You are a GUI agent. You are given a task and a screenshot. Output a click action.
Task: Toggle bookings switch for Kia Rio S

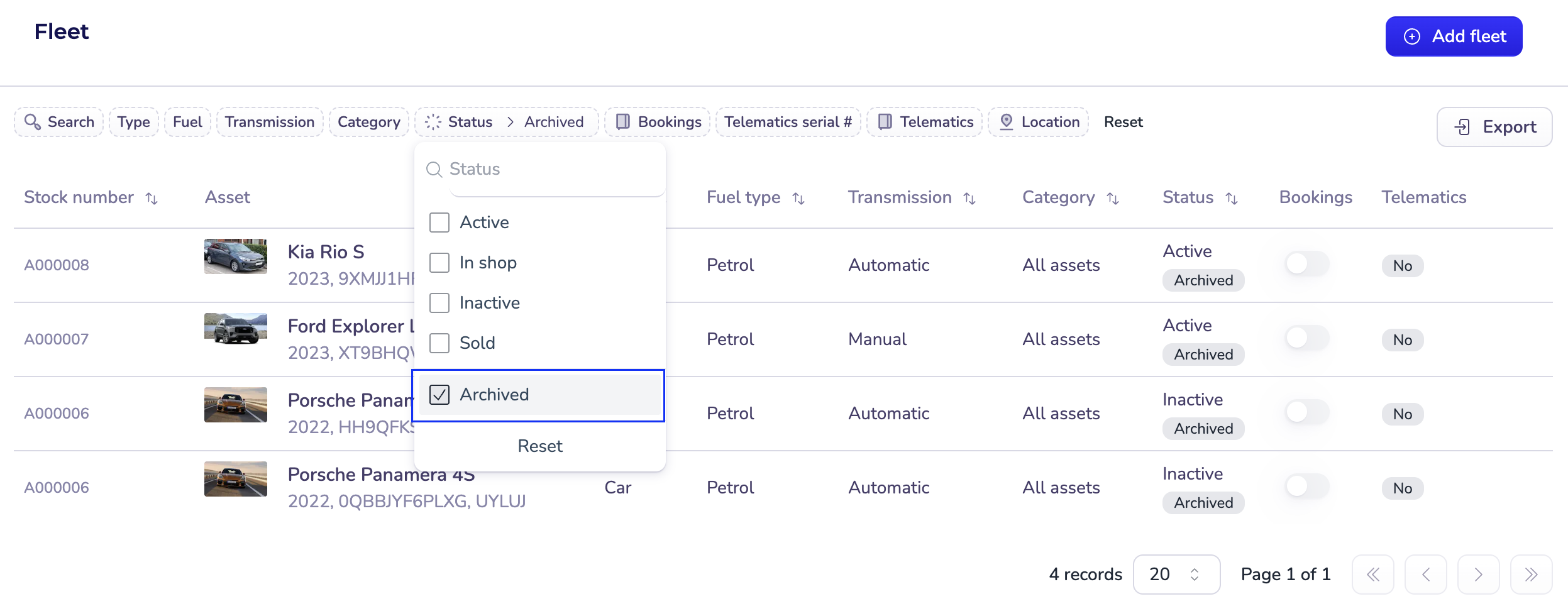pos(1306,264)
